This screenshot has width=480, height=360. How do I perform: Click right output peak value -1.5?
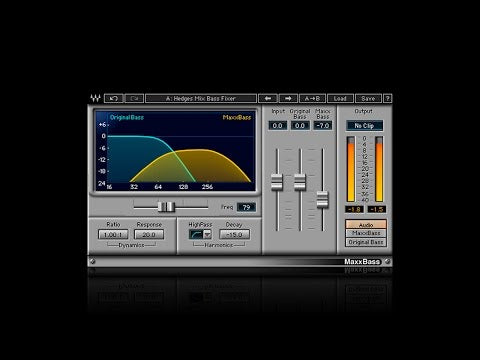[x=377, y=209]
